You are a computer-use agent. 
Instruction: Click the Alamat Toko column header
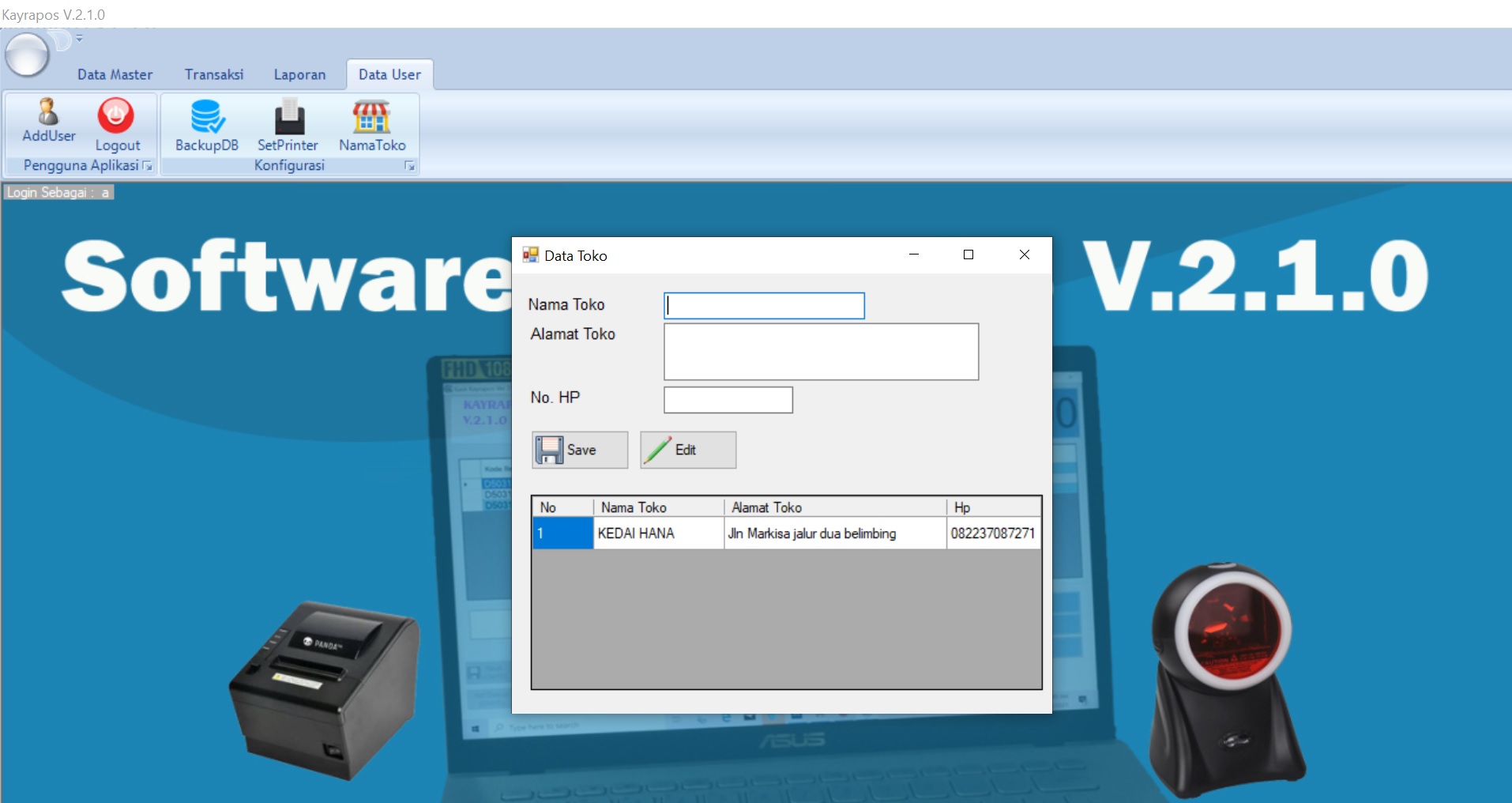click(835, 507)
